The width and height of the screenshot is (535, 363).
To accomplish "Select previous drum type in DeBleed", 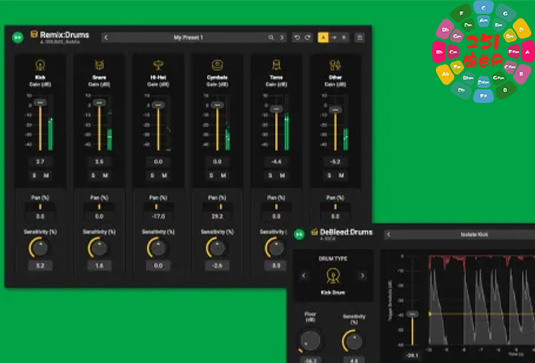I will click(x=304, y=276).
